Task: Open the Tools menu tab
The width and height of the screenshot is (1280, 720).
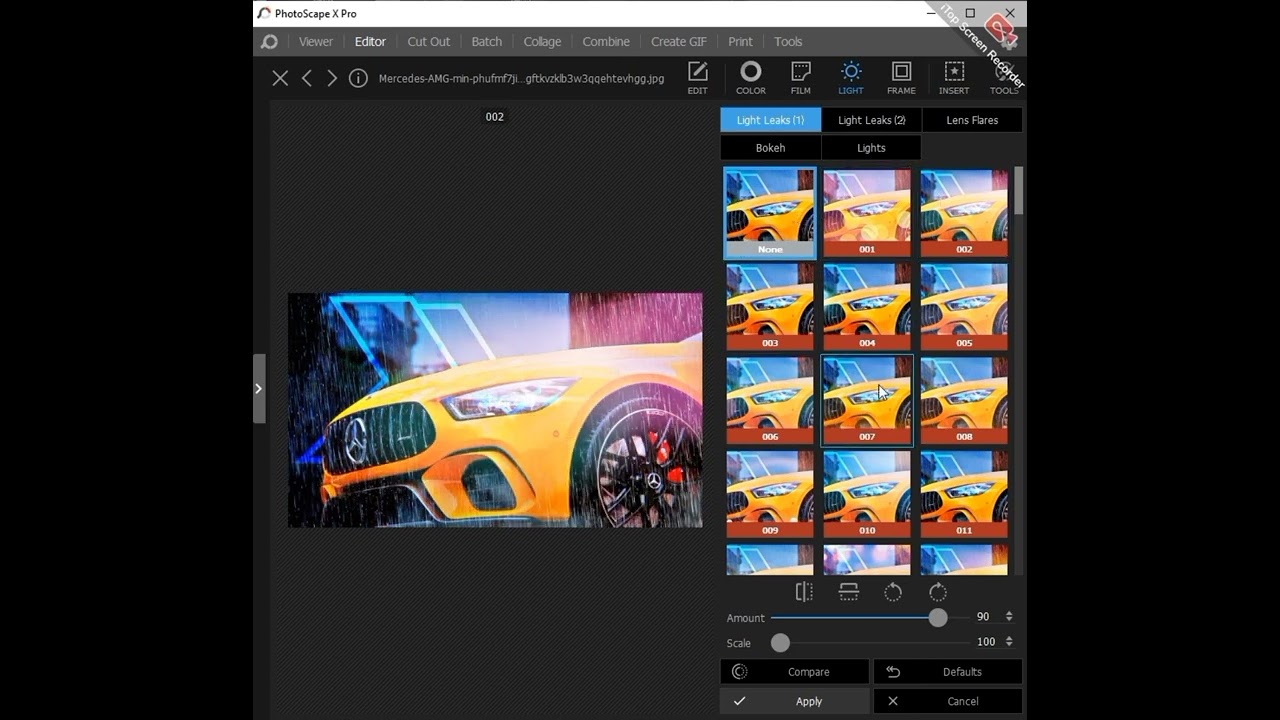Action: (788, 42)
